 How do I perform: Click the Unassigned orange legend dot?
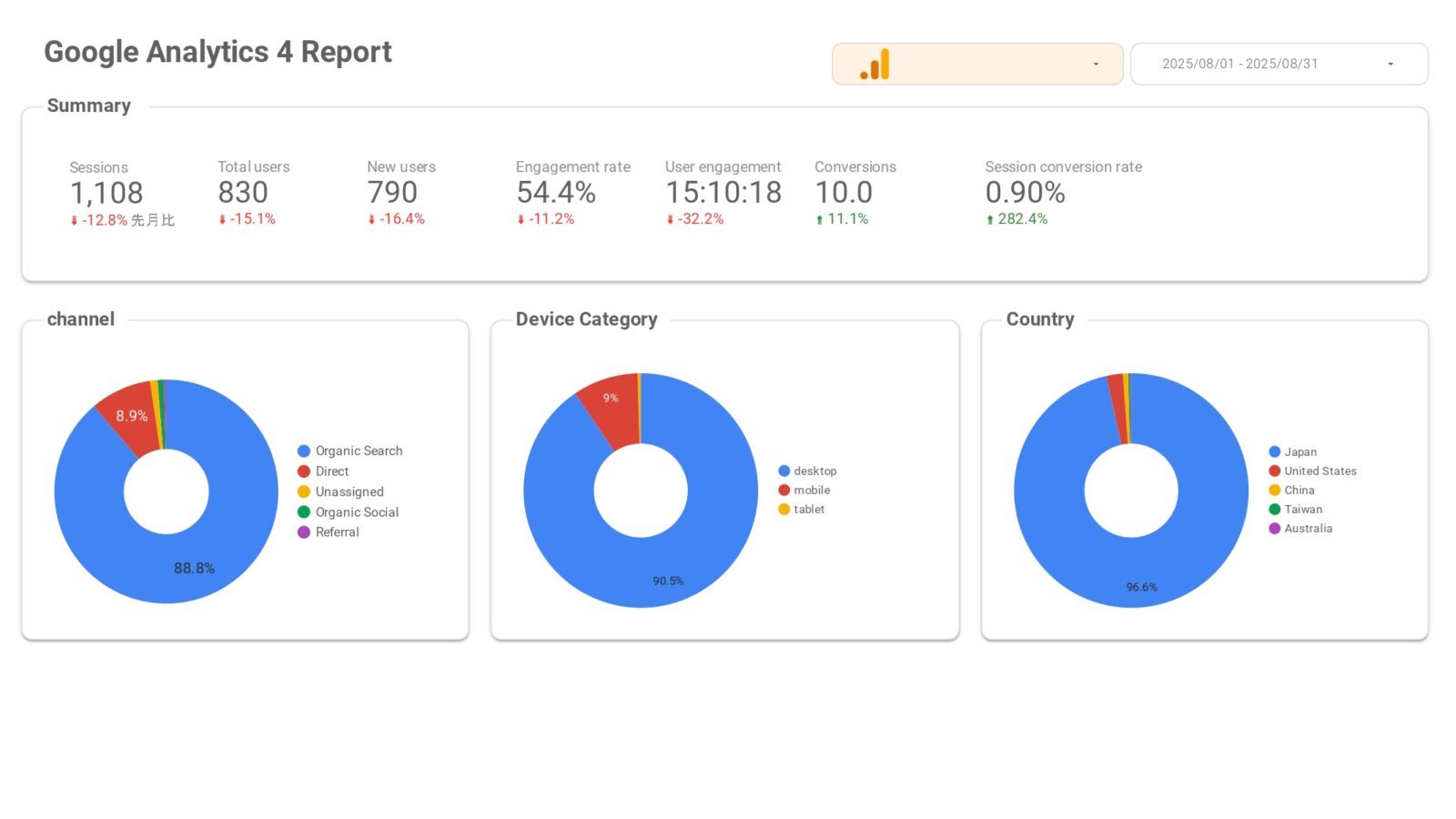point(304,491)
